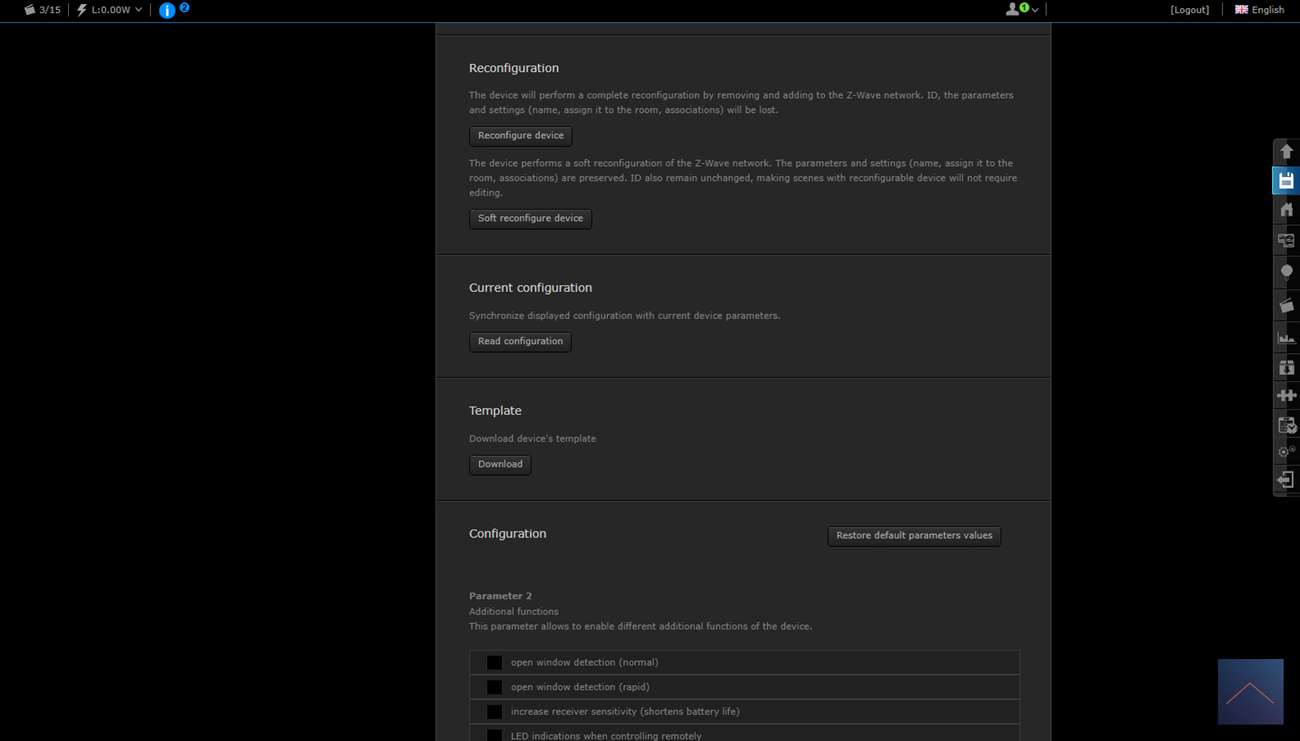Screen dimensions: 1300x741
Task: Click the gears icon in the right sidebar
Action: [1286, 452]
